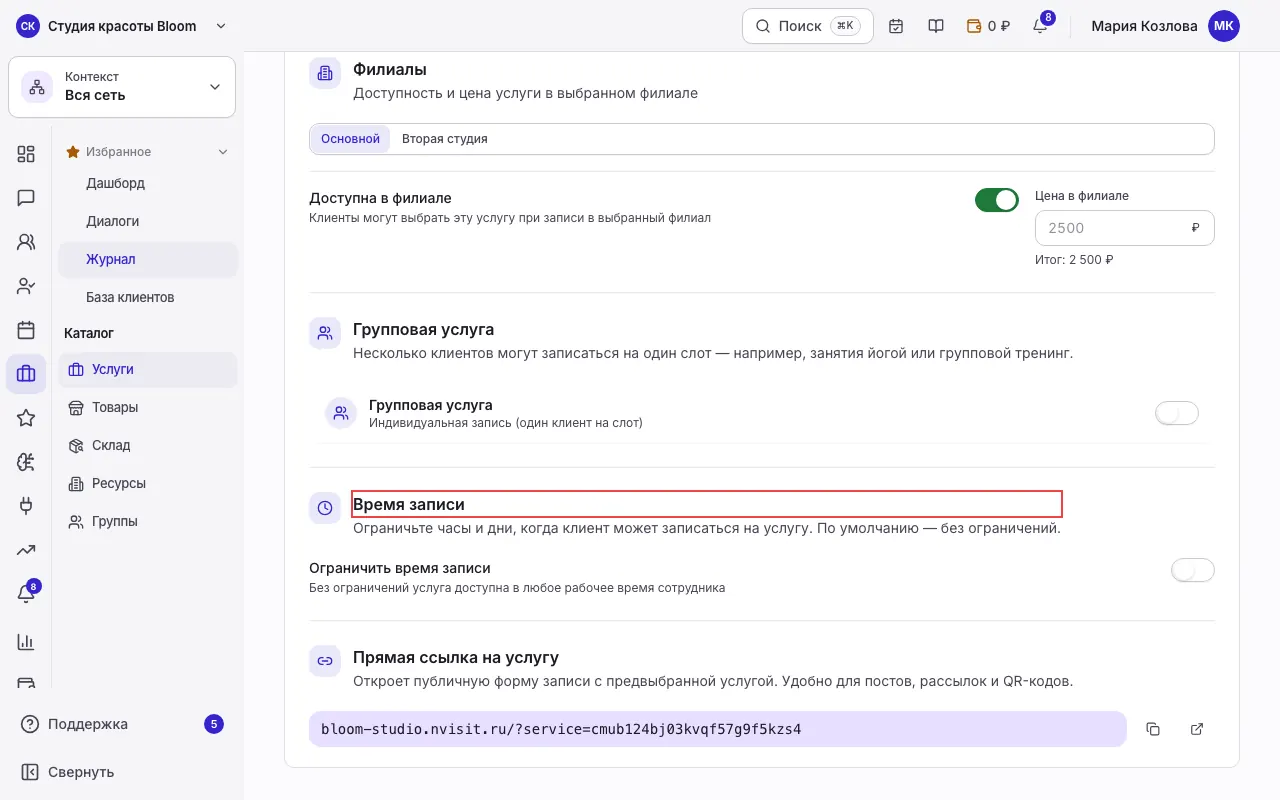
Task: Open the trending-up arrow icon in the left rail
Action: pos(26,550)
